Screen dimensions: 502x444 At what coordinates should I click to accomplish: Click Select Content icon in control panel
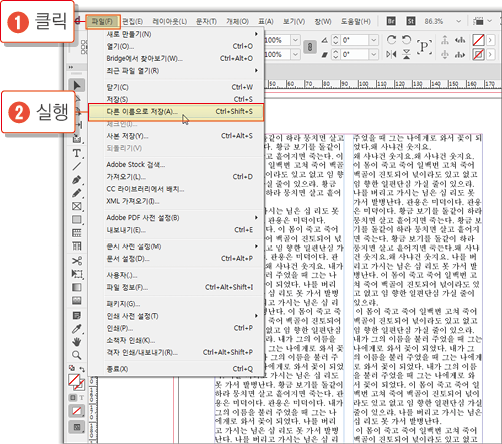pos(445,54)
